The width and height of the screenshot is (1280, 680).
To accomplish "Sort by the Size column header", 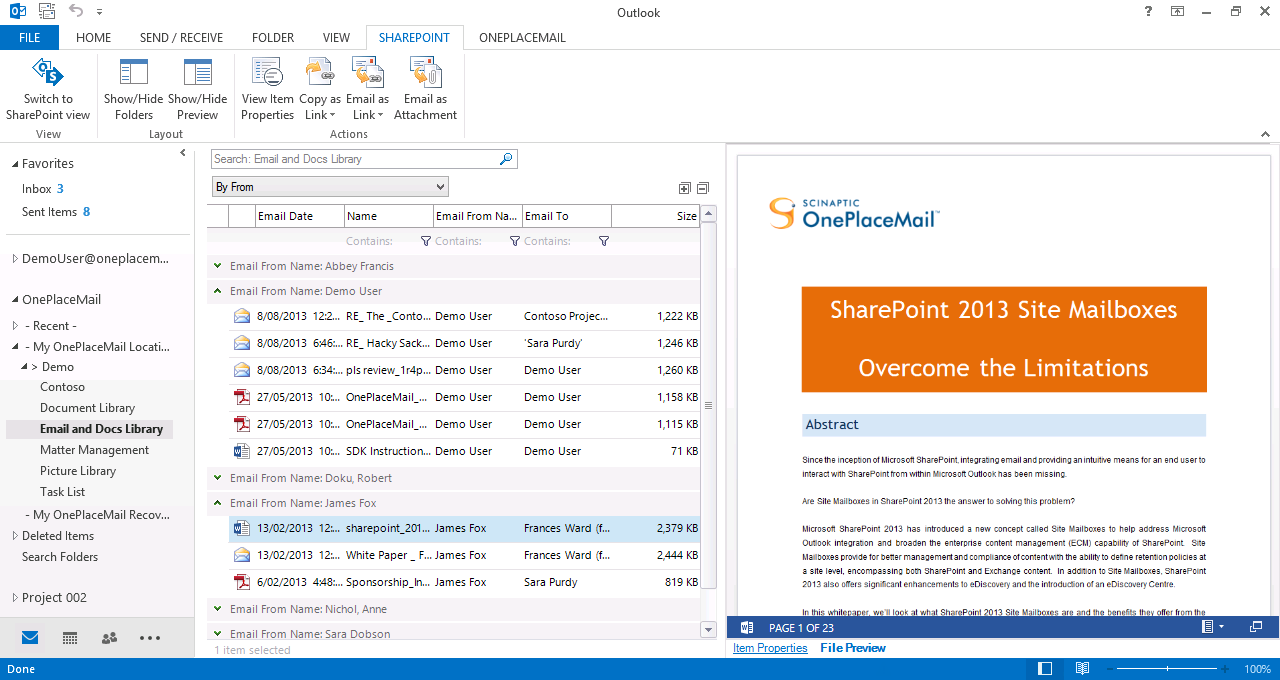I will 655,216.
